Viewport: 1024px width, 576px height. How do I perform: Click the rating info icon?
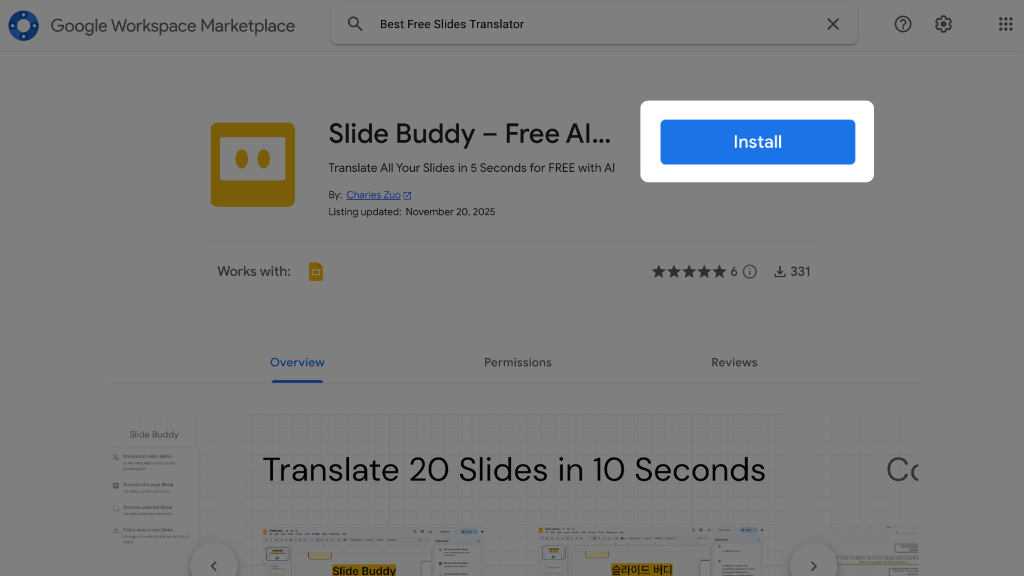point(750,272)
